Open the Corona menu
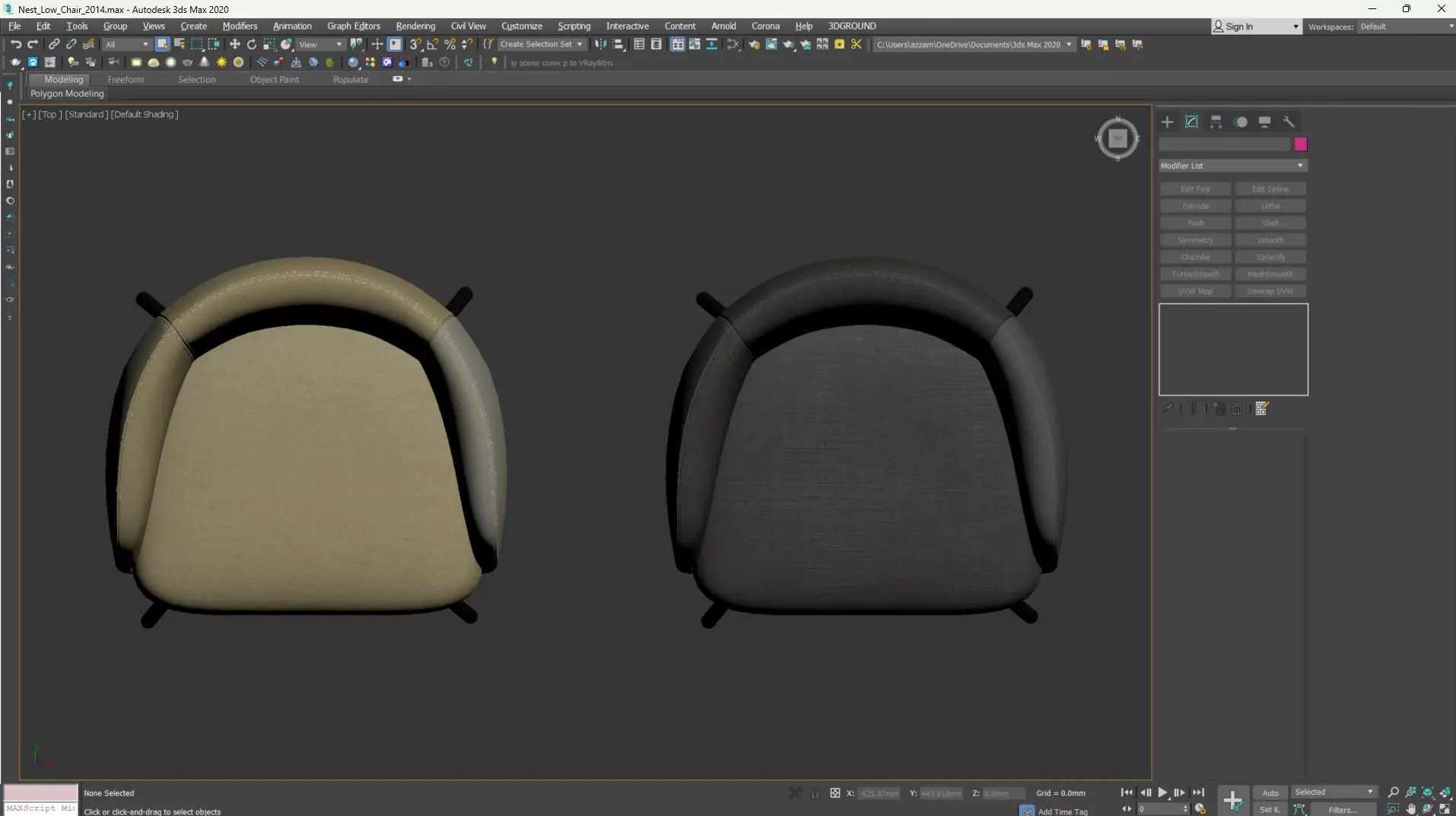 pos(766,26)
